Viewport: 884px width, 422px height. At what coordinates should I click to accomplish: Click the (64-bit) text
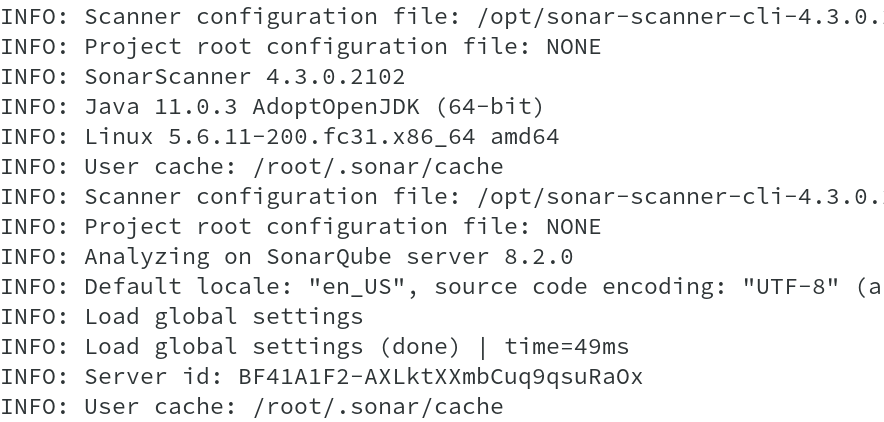(490, 106)
